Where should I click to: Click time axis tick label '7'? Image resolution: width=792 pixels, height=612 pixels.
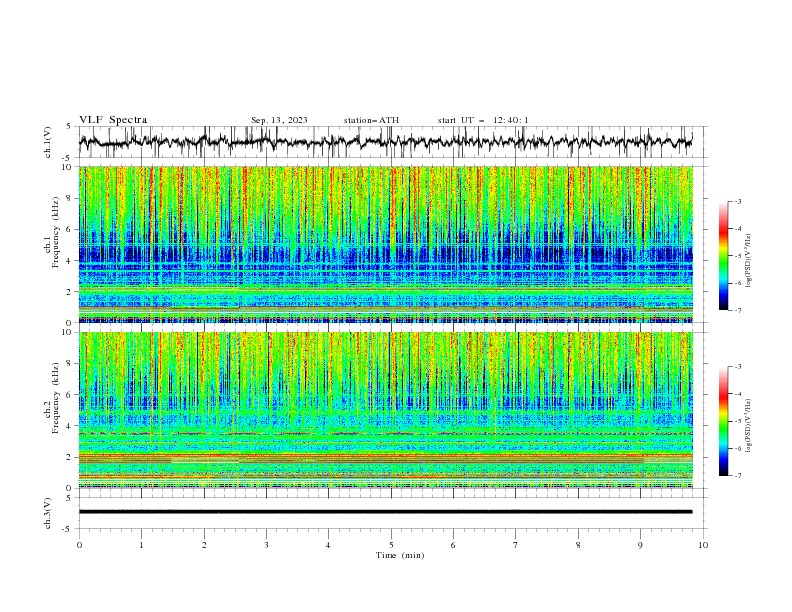(x=516, y=545)
